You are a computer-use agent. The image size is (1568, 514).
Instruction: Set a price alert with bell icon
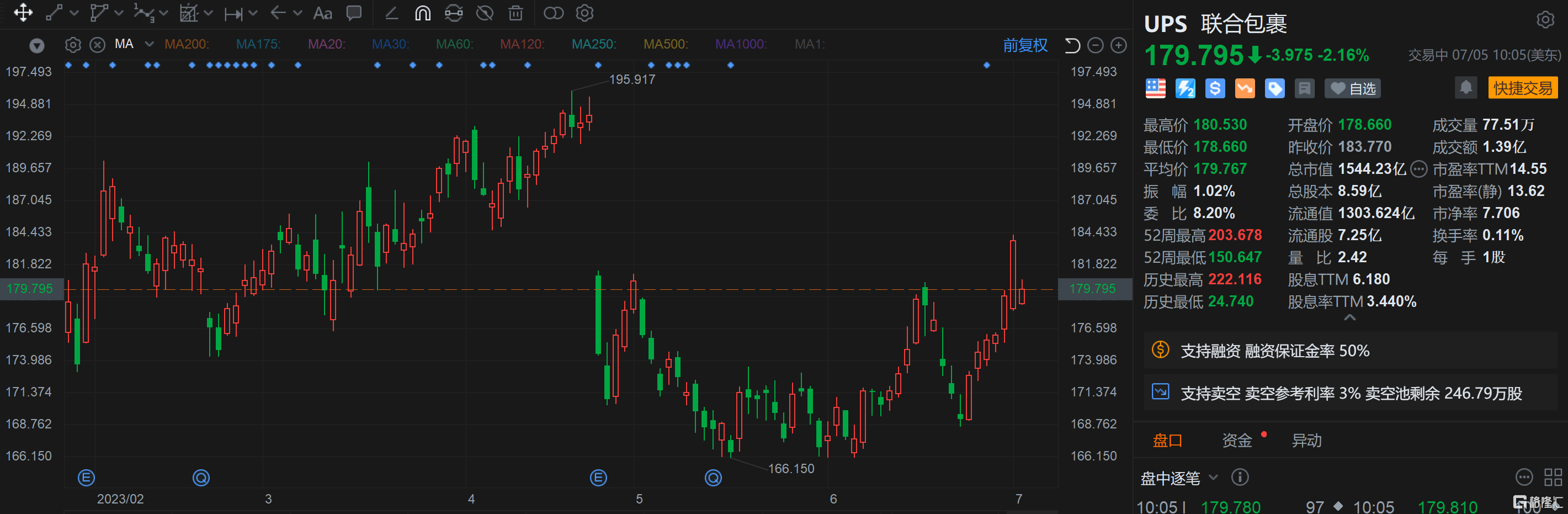tap(1466, 88)
